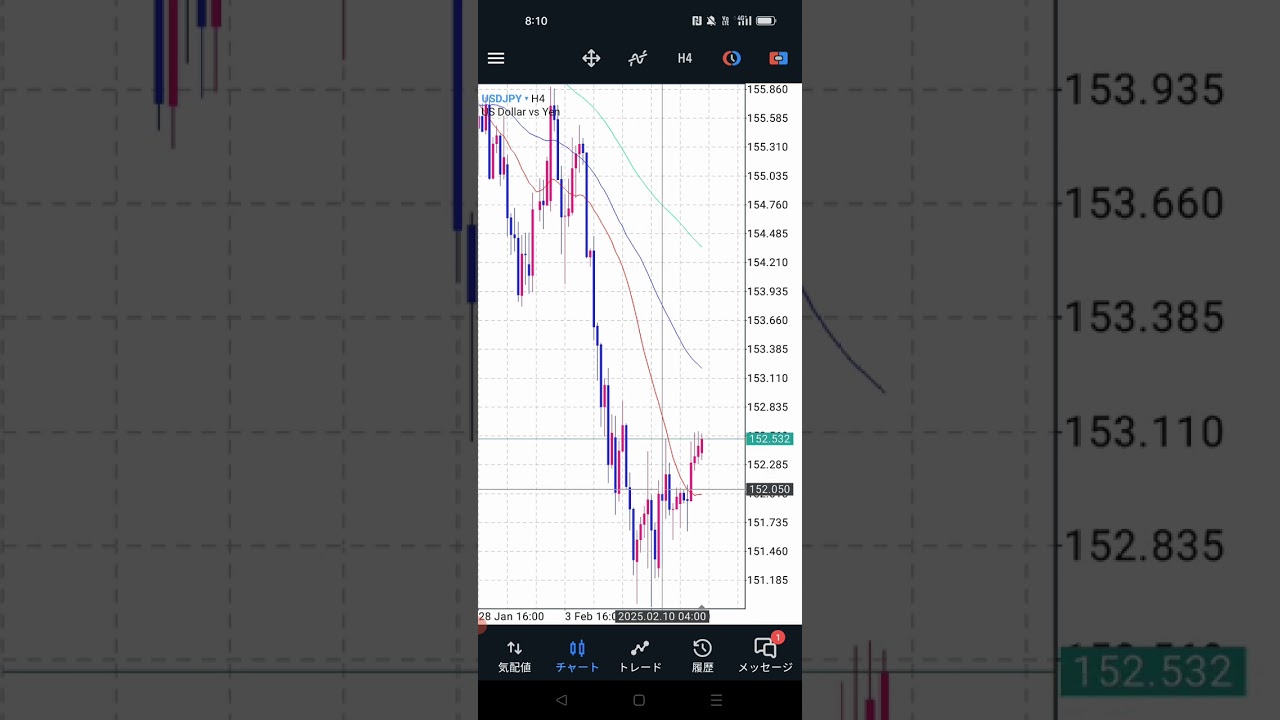The image size is (1280, 720).
Task: Click the 152.050 crosshair price label
Action: tap(769, 490)
